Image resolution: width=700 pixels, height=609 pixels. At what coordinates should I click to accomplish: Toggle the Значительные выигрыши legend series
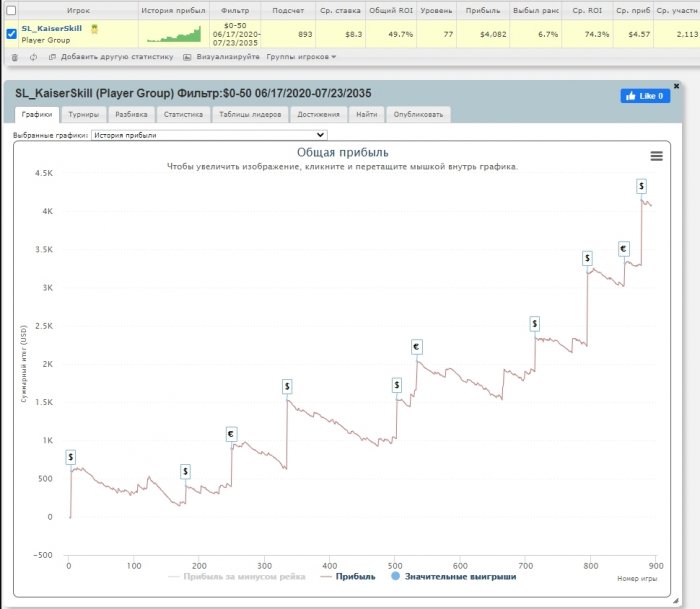point(454,576)
